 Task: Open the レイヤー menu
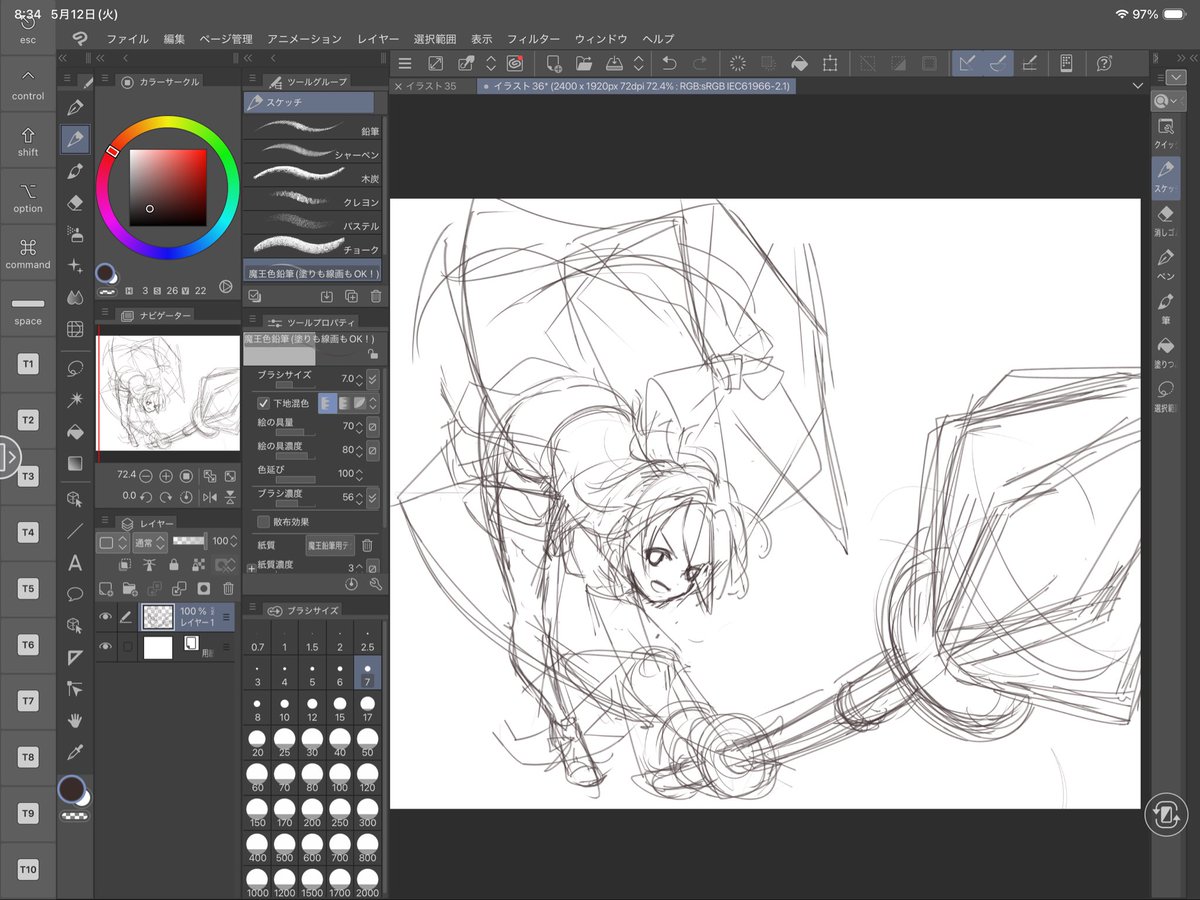point(378,39)
